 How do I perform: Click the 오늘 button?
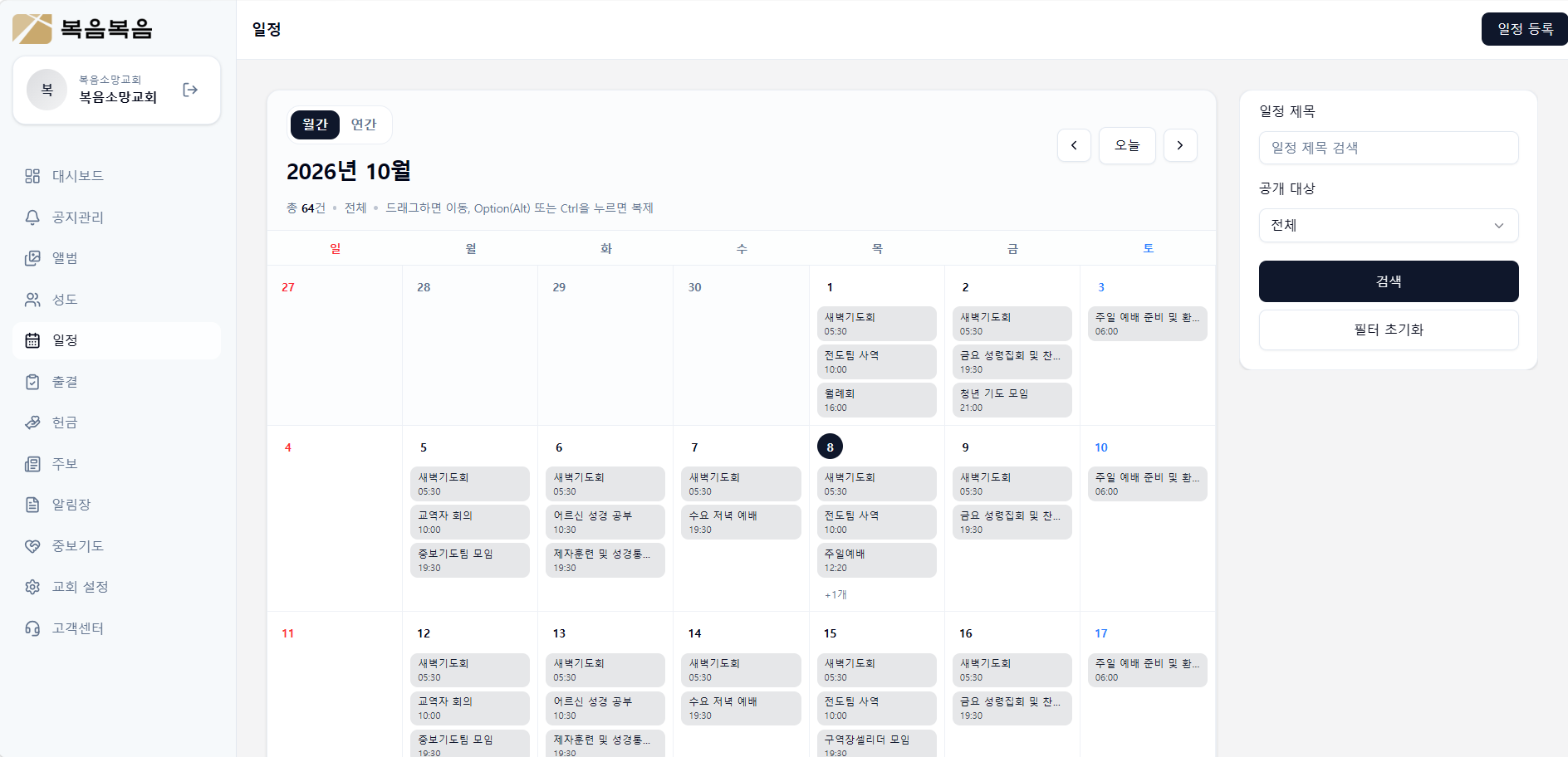point(1127,145)
